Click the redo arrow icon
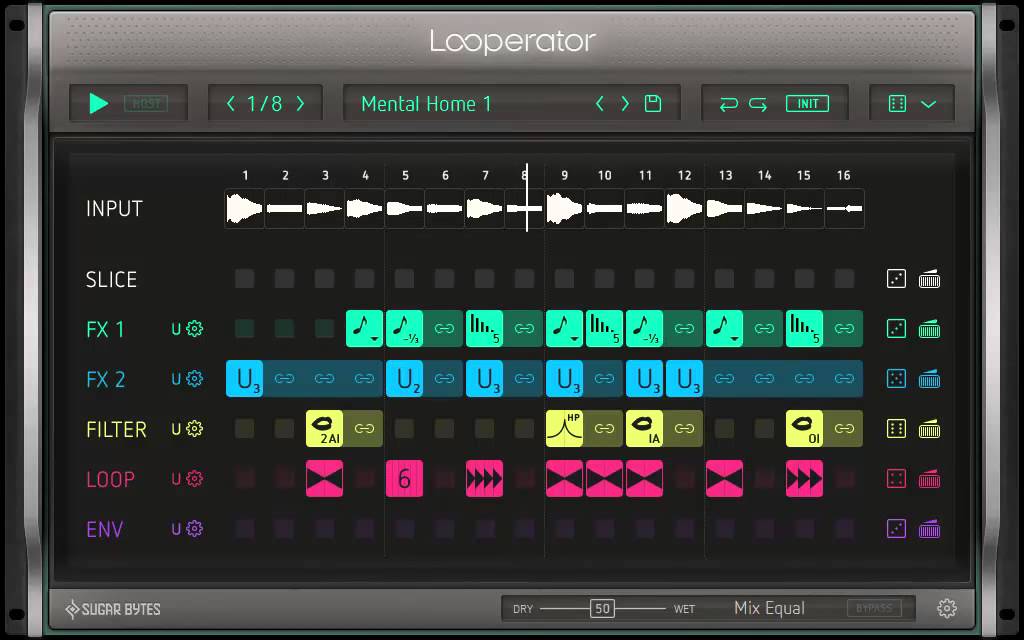1024x640 pixels. (758, 104)
